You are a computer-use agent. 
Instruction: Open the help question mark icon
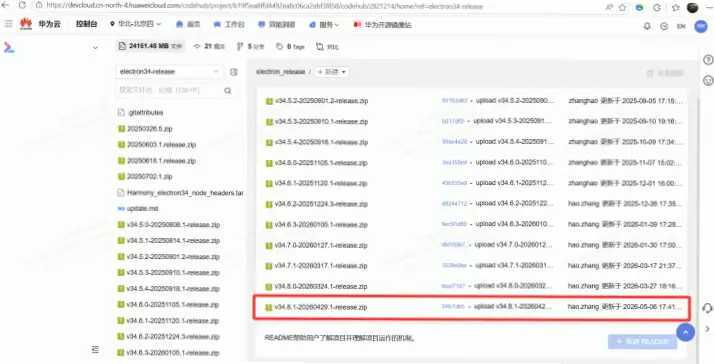(708, 60)
